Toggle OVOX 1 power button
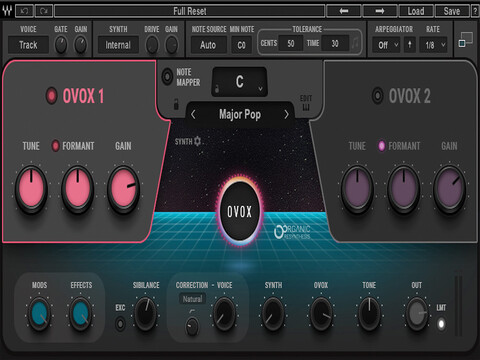480x360 pixels. 51,96
